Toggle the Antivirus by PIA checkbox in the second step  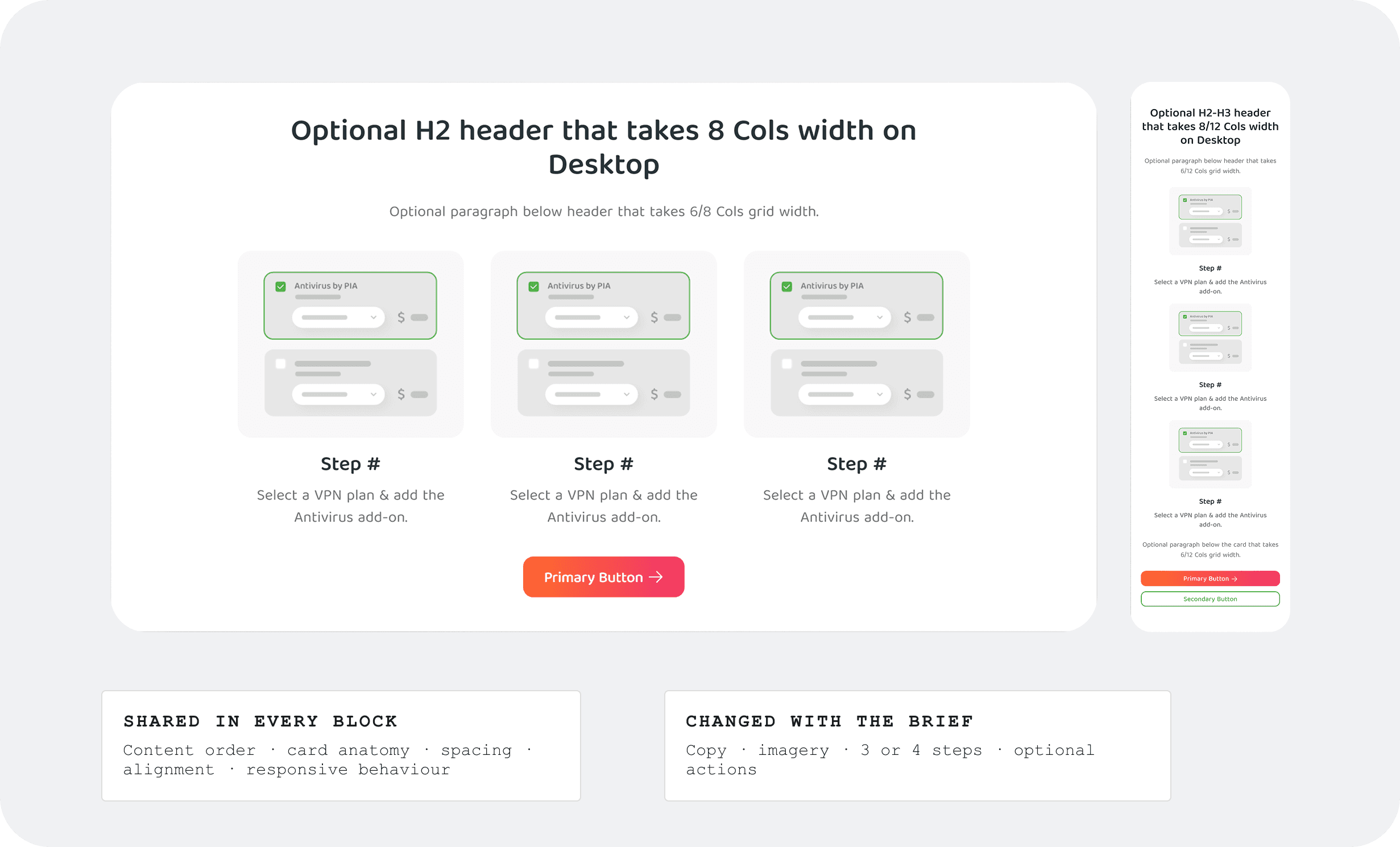tap(533, 286)
